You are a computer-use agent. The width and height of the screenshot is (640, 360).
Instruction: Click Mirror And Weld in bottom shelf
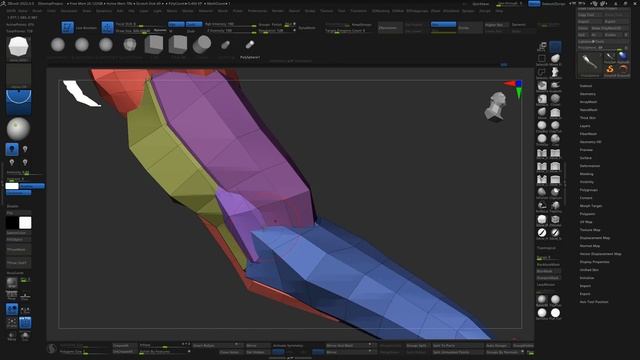[351, 346]
